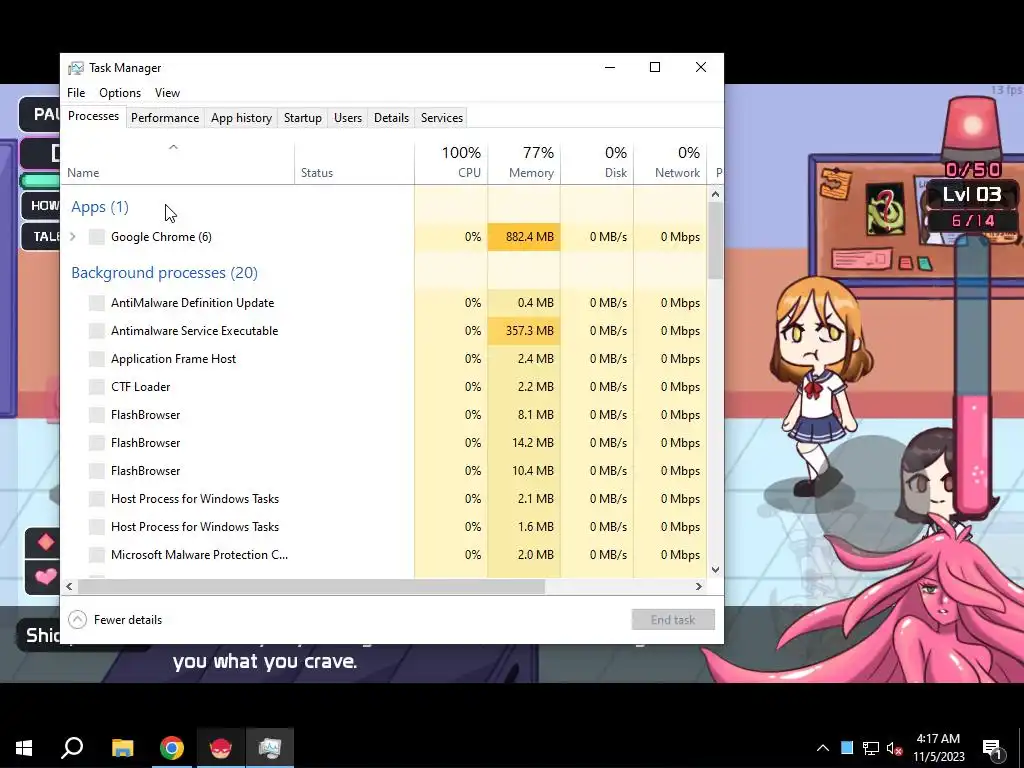This screenshot has height=768, width=1024.
Task: Click the Task Manager taskbar button
Action: coord(270,748)
